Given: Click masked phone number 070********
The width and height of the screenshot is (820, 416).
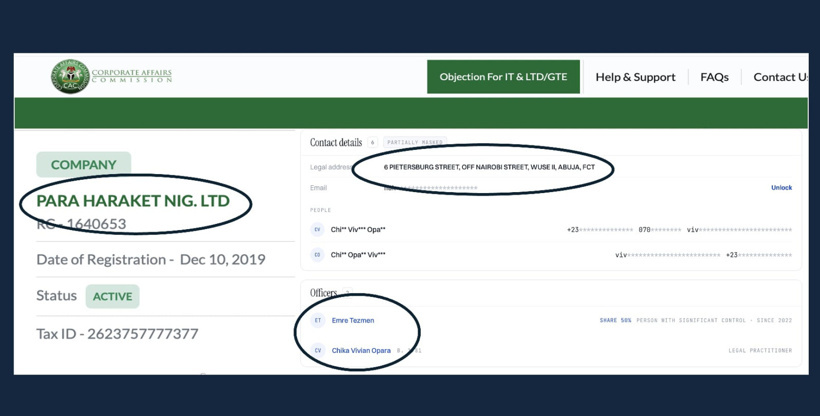Looking at the screenshot, I should 659,230.
